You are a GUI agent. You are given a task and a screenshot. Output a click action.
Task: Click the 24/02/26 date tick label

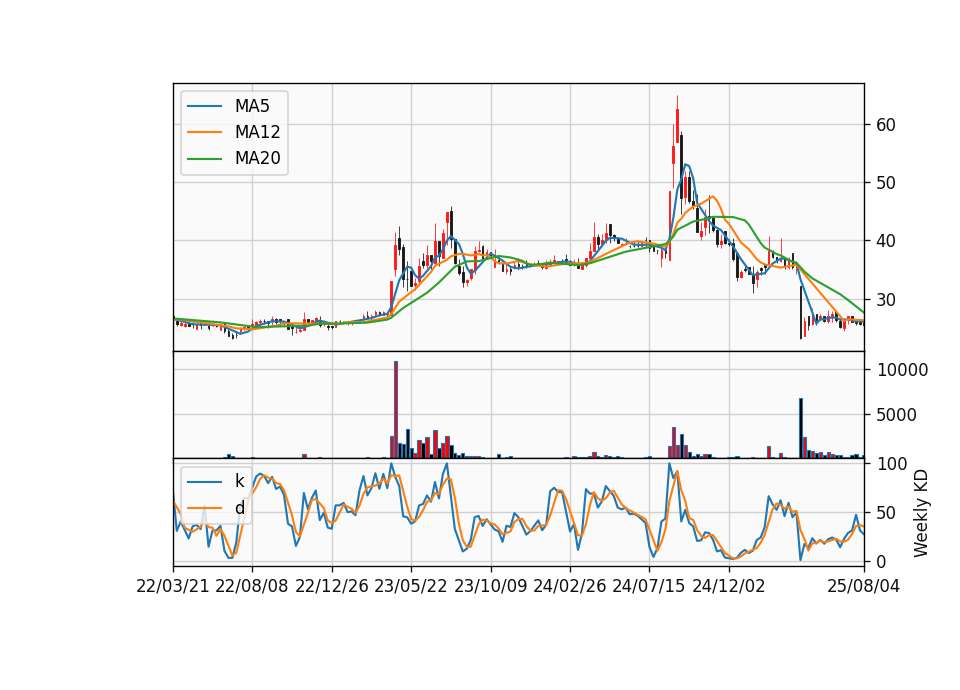point(569,587)
